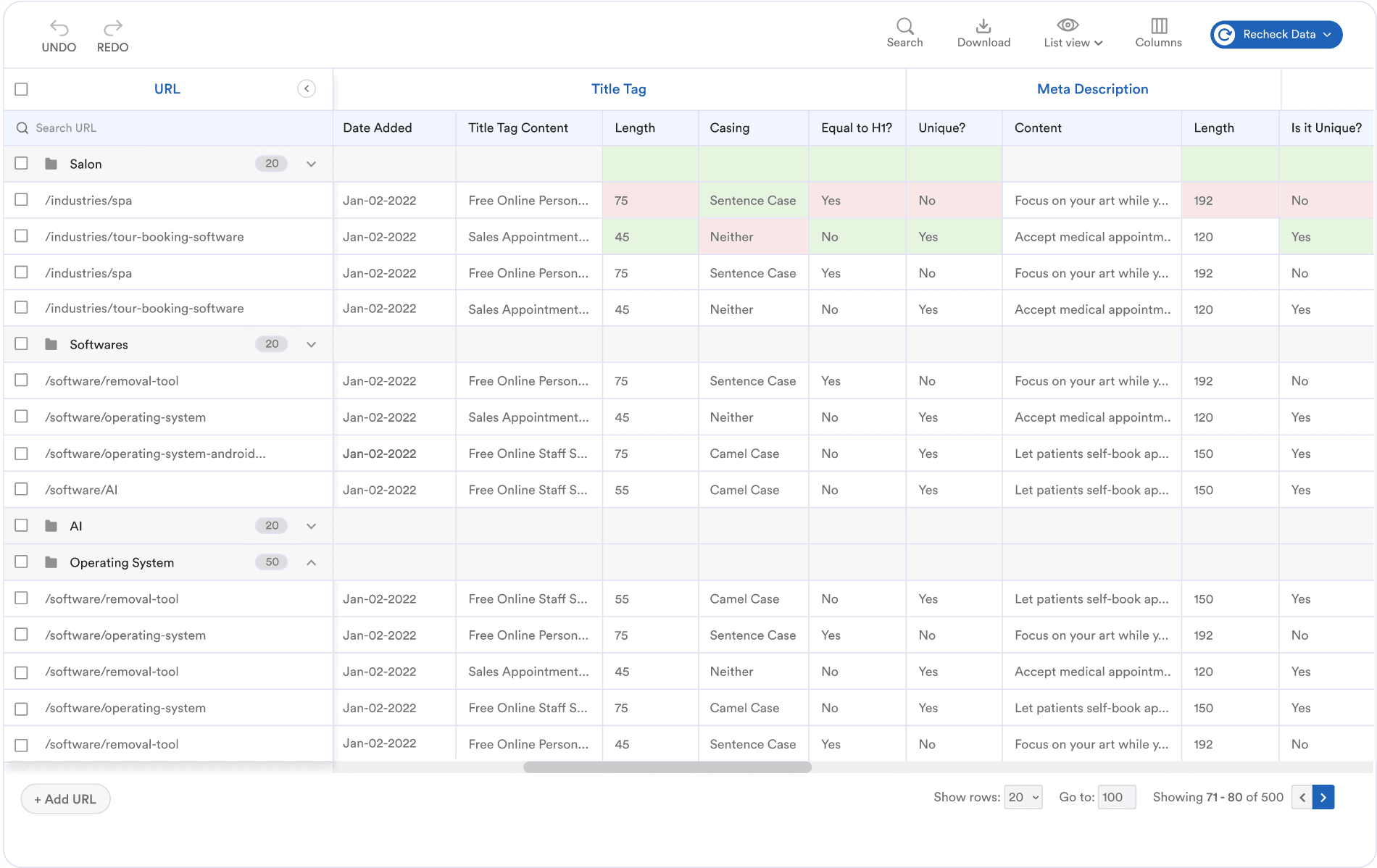
Task: Click the Meta Description column group header
Action: [x=1092, y=89]
